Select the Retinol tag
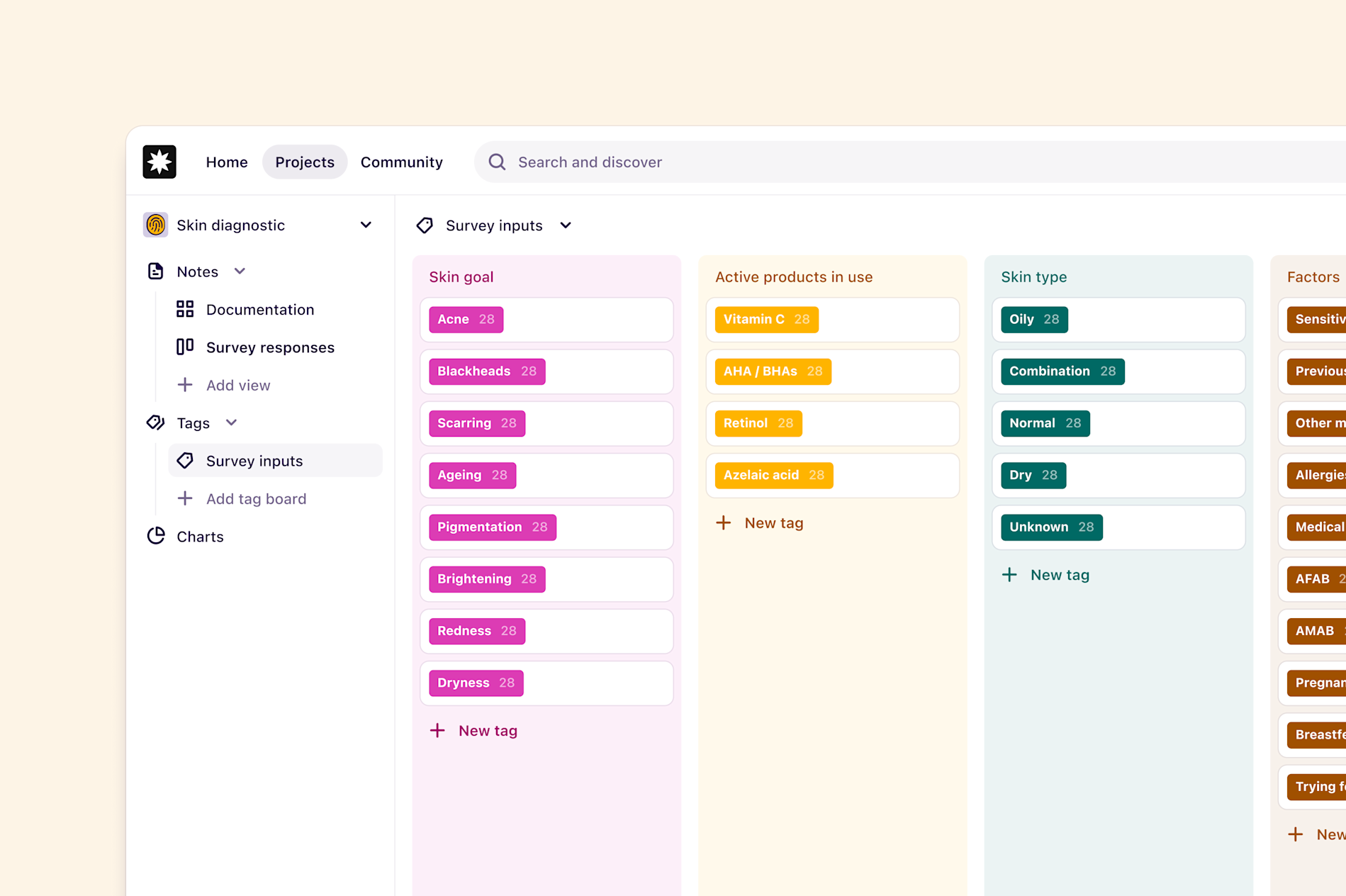This screenshot has width=1346, height=896. (758, 423)
